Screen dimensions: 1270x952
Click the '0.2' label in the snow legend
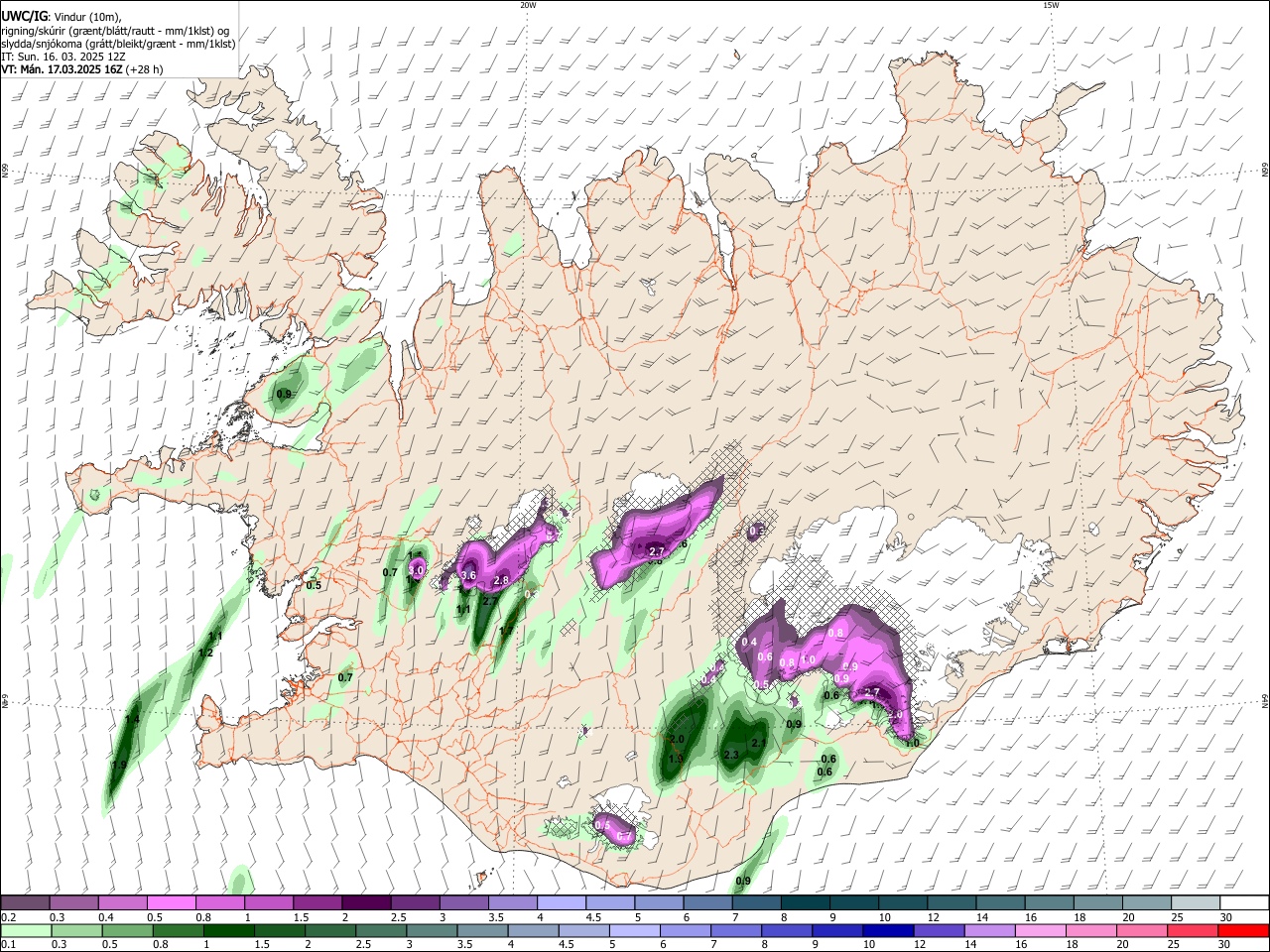[8, 917]
